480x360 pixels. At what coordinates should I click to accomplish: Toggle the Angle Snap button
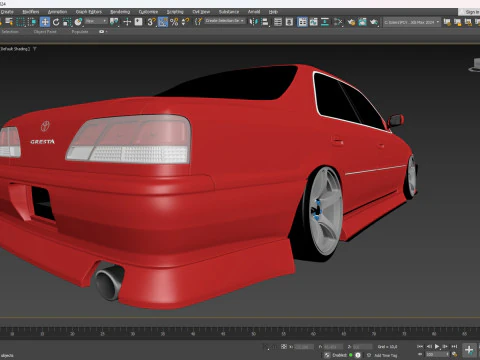[x=163, y=22]
